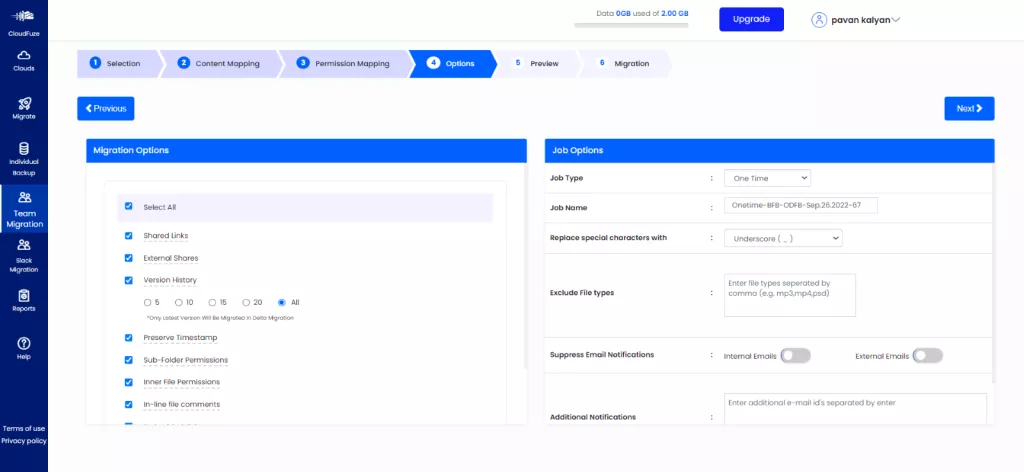Click the Job Options panel scrollbar
This screenshot has width=1024, height=472.
pyautogui.click(x=993, y=273)
